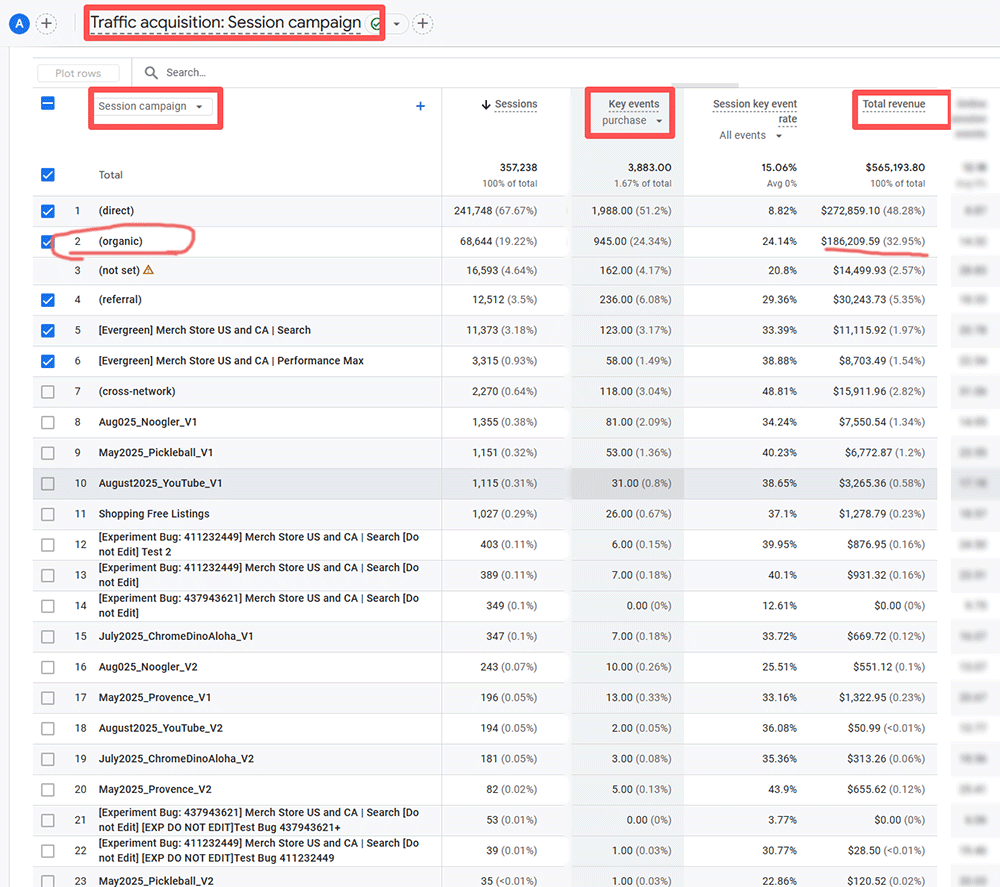Uncheck the (organic) row checkbox
Viewport: 1000px width, 887px height.
pyautogui.click(x=48, y=242)
